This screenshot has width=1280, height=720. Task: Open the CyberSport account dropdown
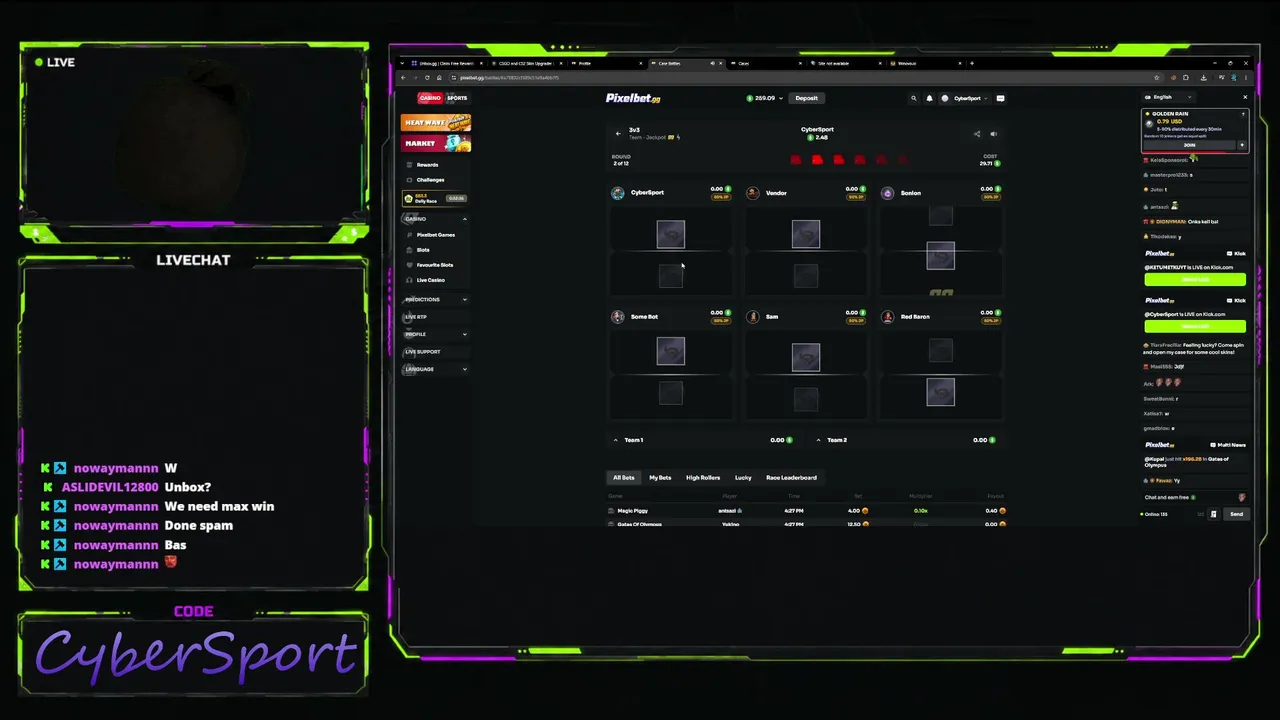tap(966, 98)
